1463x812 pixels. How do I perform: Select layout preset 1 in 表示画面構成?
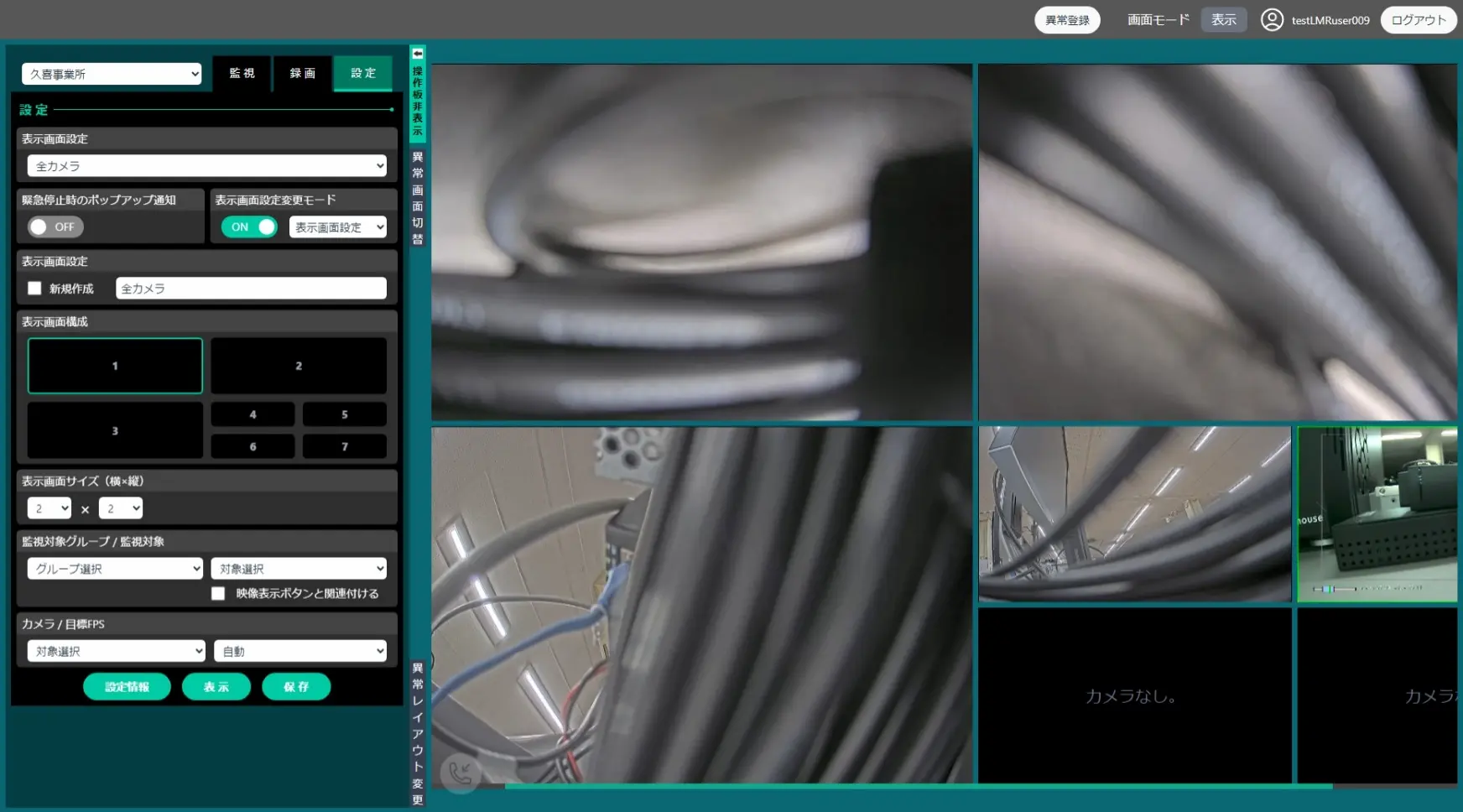coord(115,365)
